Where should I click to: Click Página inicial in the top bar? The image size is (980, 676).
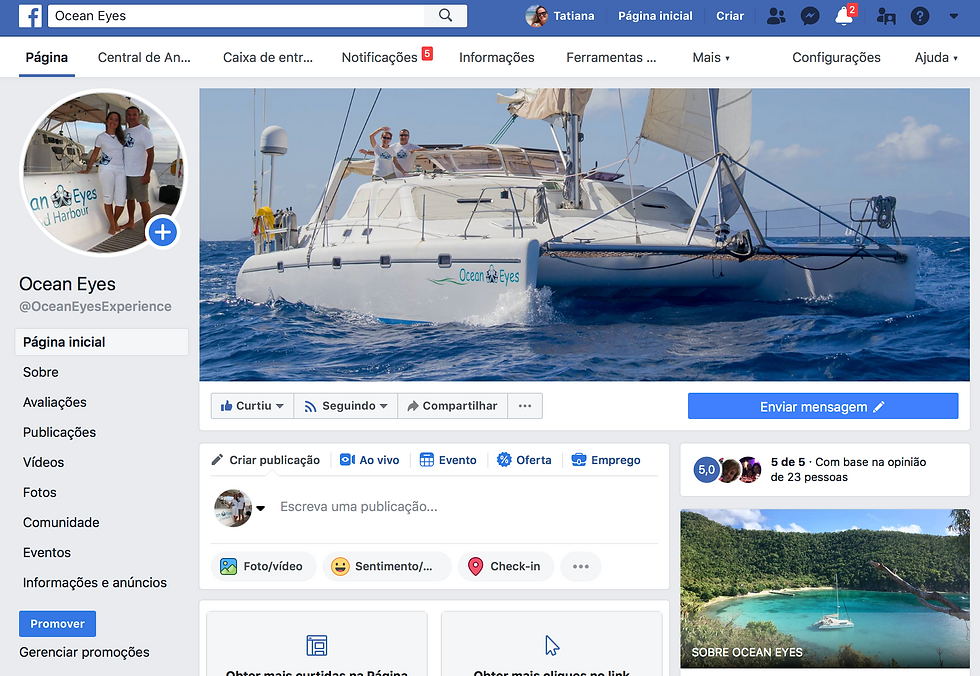[655, 16]
